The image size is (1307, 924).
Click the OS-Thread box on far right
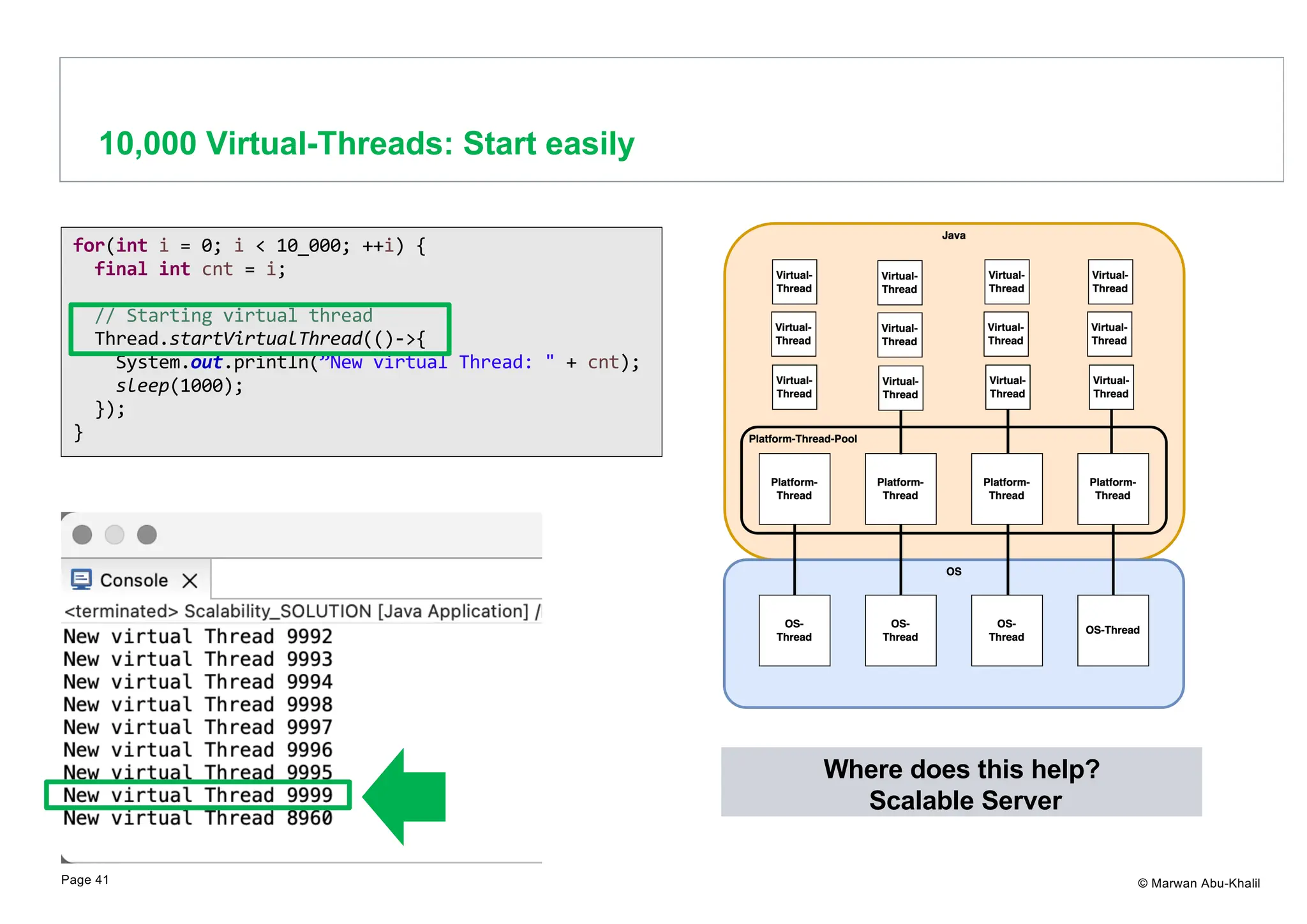[1112, 630]
